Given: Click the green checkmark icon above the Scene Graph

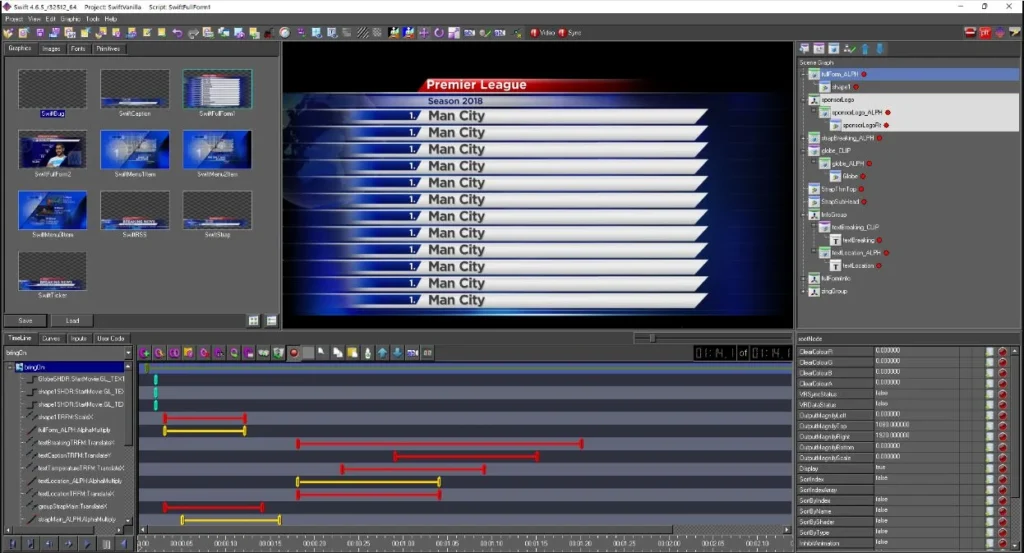Looking at the screenshot, I should coord(849,49).
